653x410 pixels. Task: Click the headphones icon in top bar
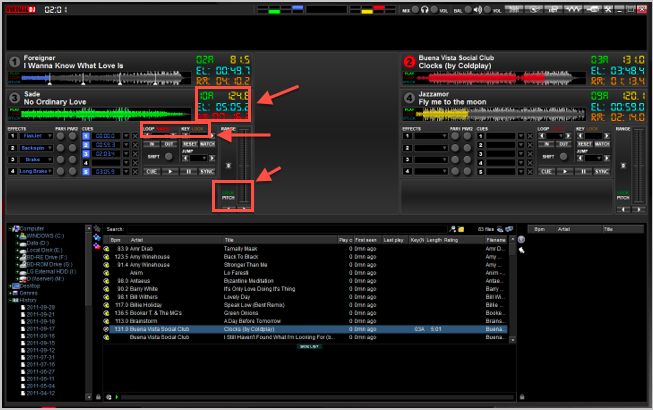(424, 10)
